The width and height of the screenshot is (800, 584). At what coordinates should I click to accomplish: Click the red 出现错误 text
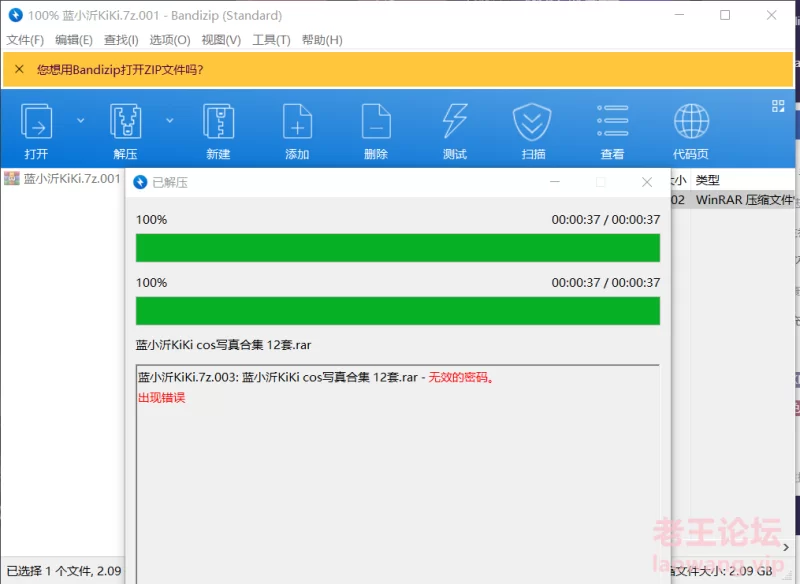(162, 397)
